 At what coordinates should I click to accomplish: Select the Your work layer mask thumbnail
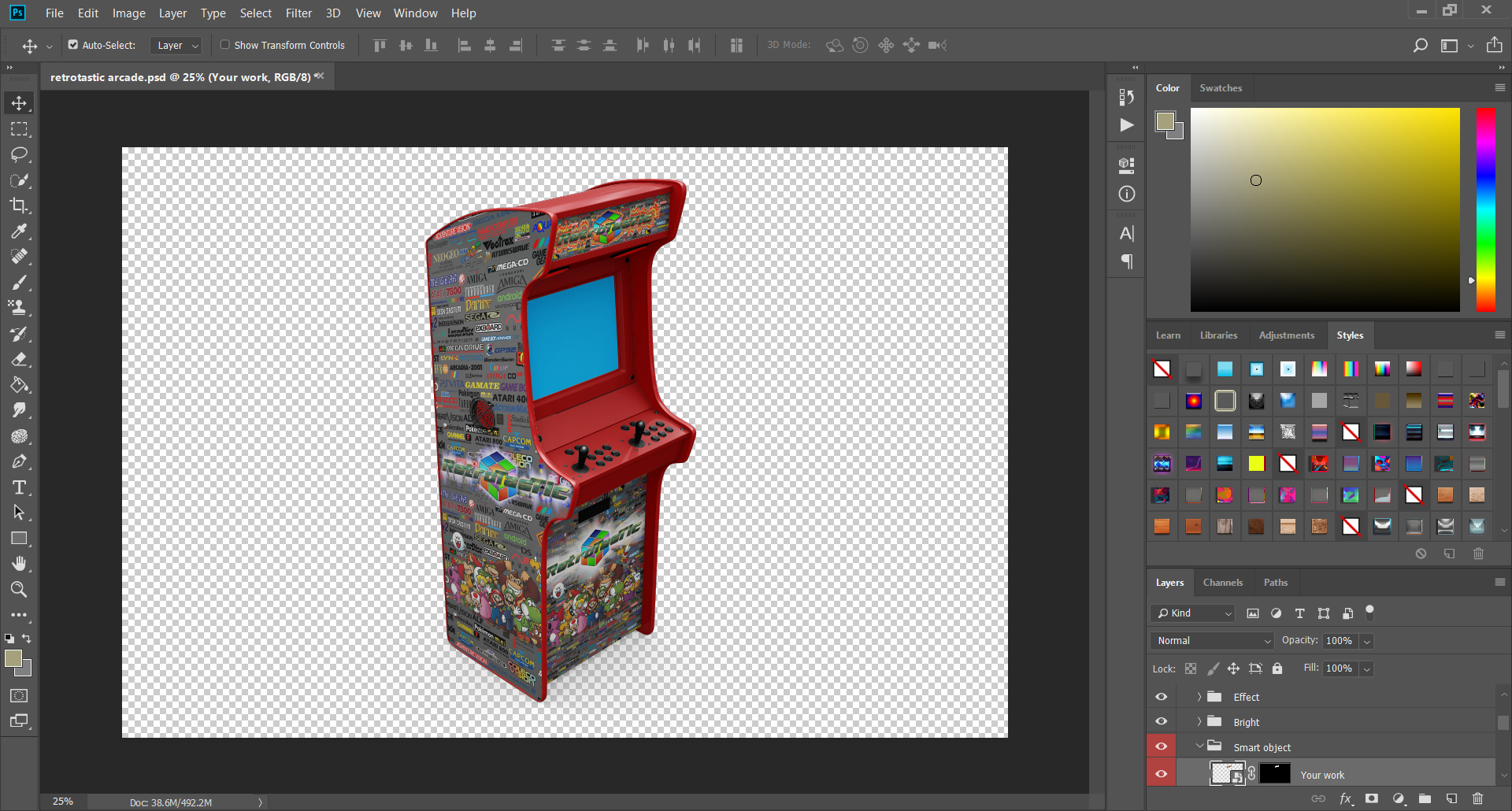coord(1274,773)
